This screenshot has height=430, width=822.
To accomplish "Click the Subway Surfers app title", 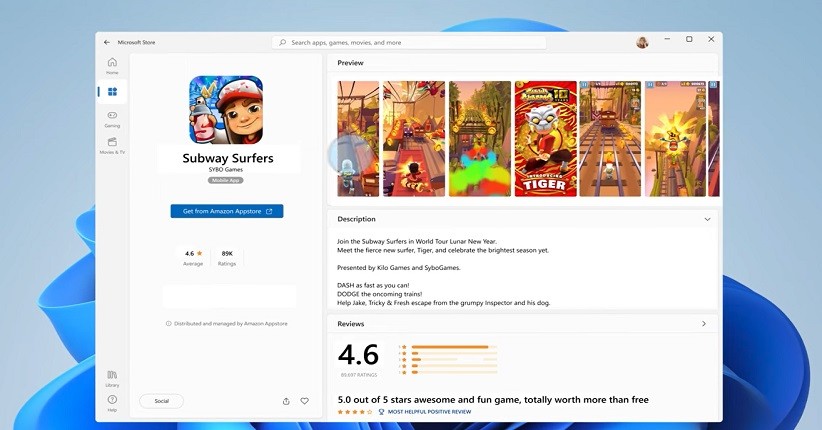I will click(x=228, y=158).
